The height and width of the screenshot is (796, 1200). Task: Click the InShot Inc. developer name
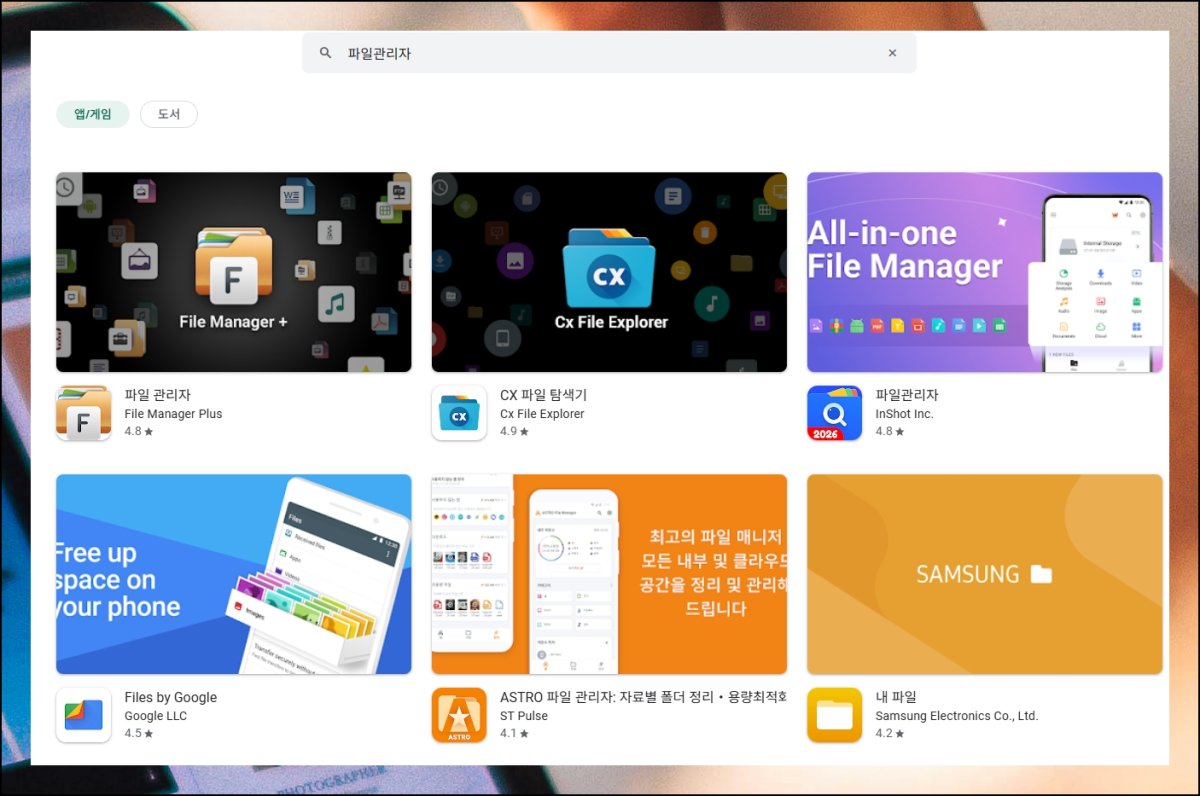[x=904, y=414]
